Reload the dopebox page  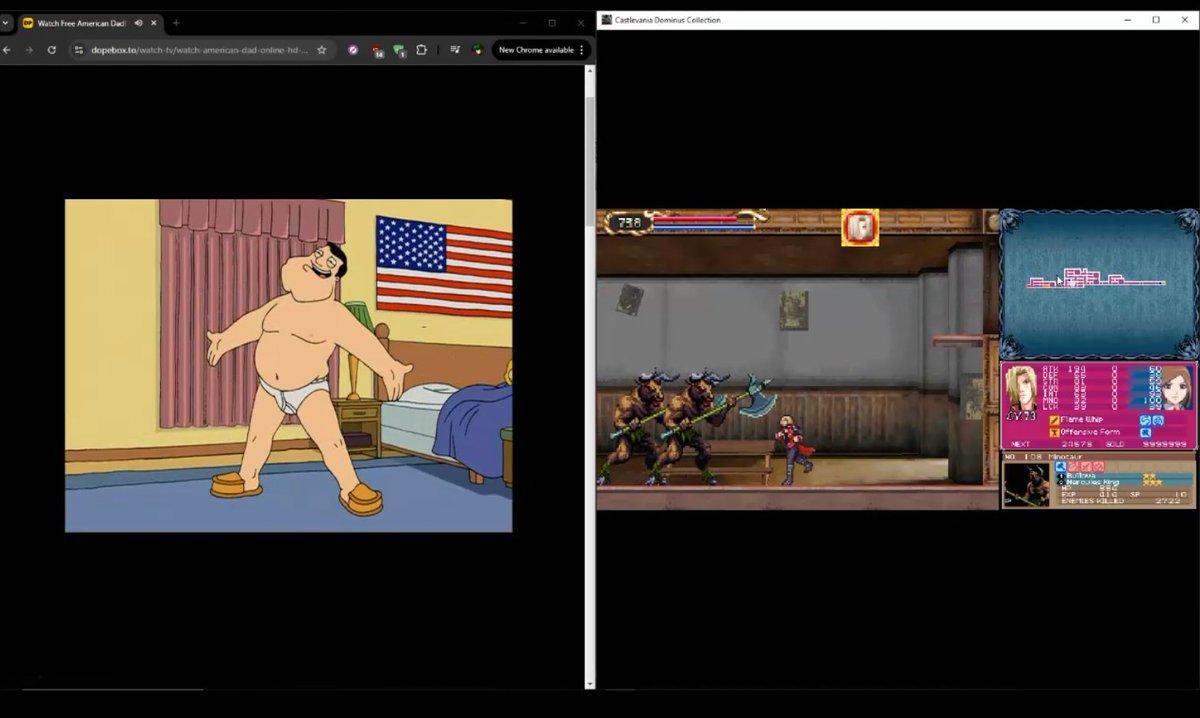click(52, 50)
